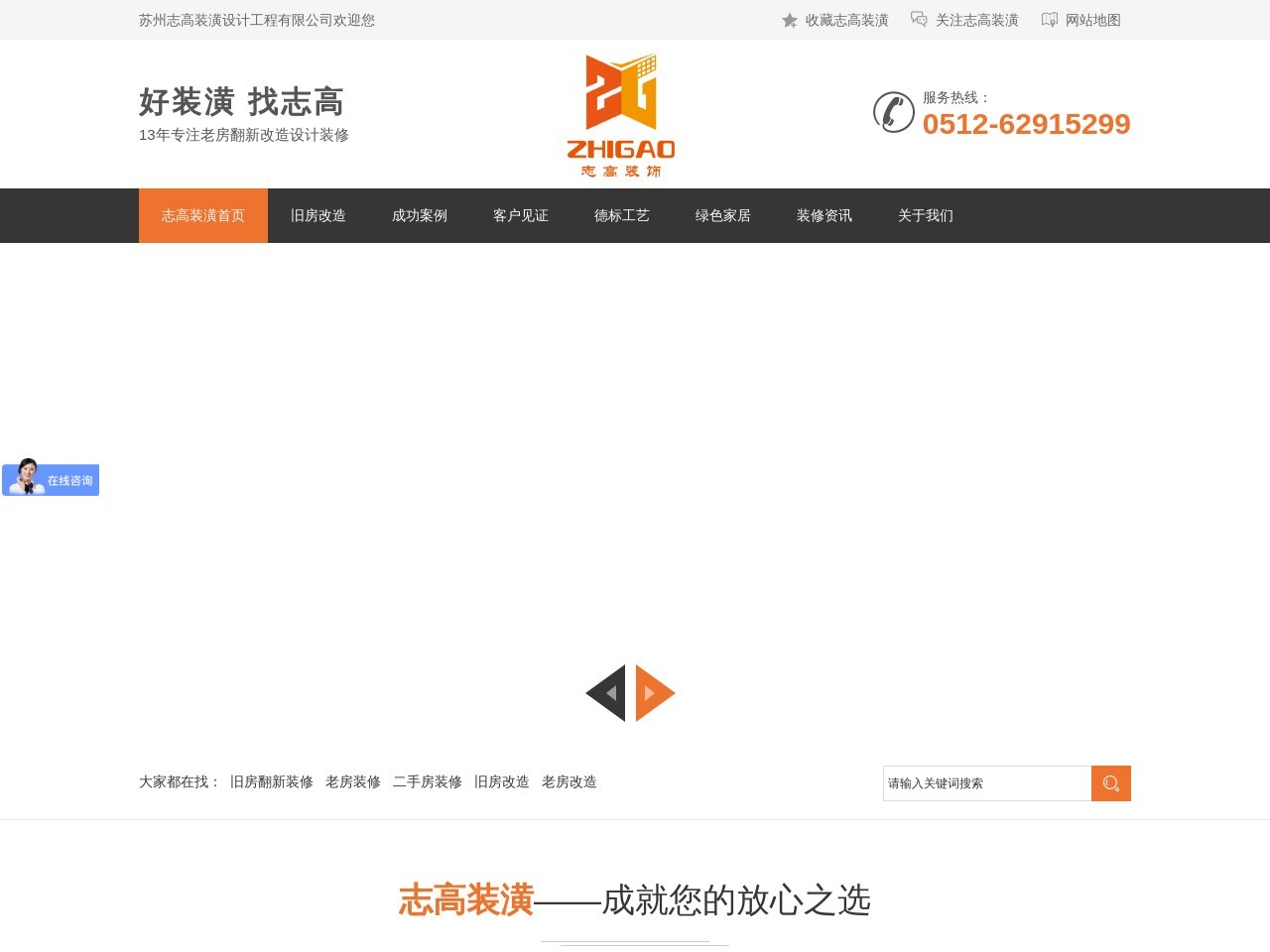Click the telephone icon next to the service hotline
Image resolution: width=1270 pixels, height=952 pixels.
tap(892, 112)
